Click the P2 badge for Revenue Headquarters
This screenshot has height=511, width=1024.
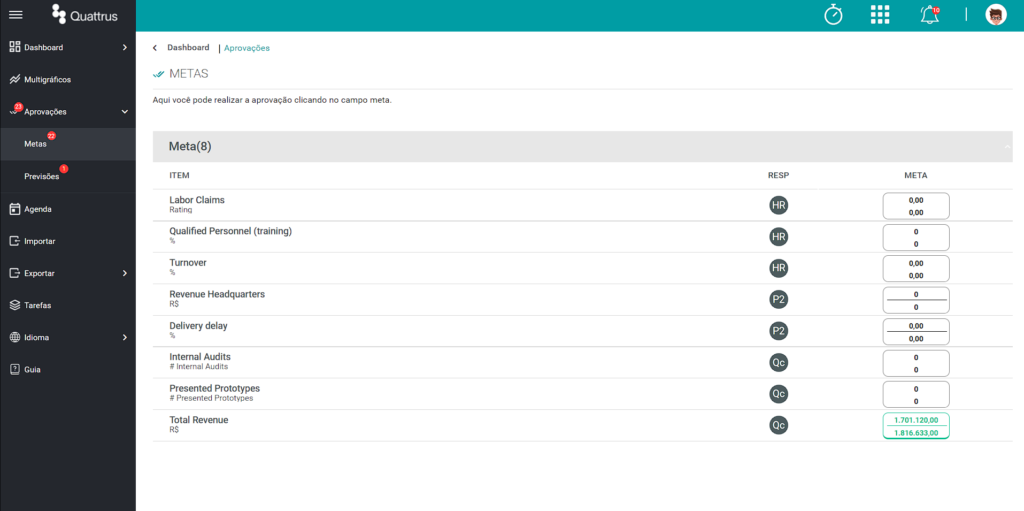pyautogui.click(x=778, y=299)
